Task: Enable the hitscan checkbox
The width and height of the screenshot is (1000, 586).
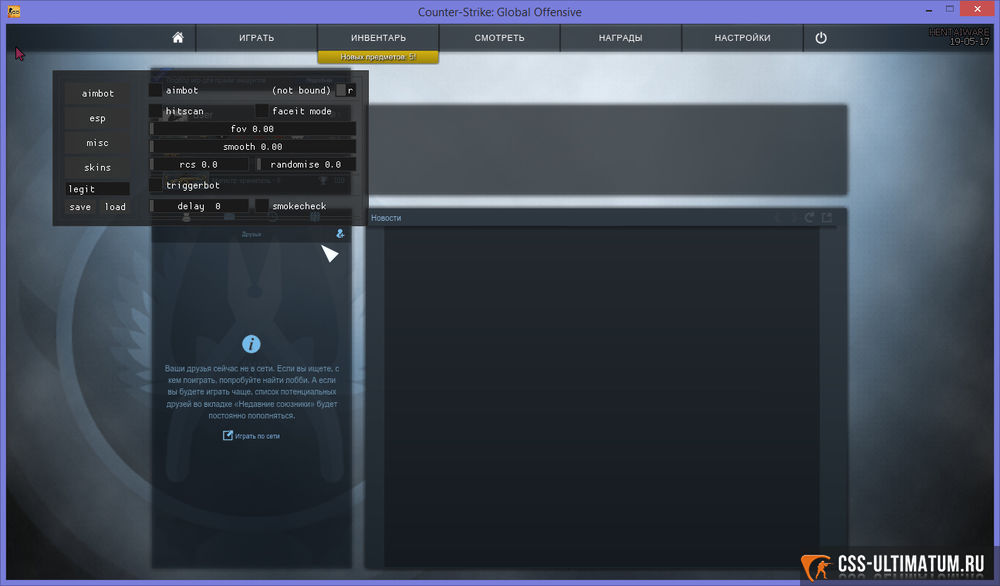Action: 156,111
